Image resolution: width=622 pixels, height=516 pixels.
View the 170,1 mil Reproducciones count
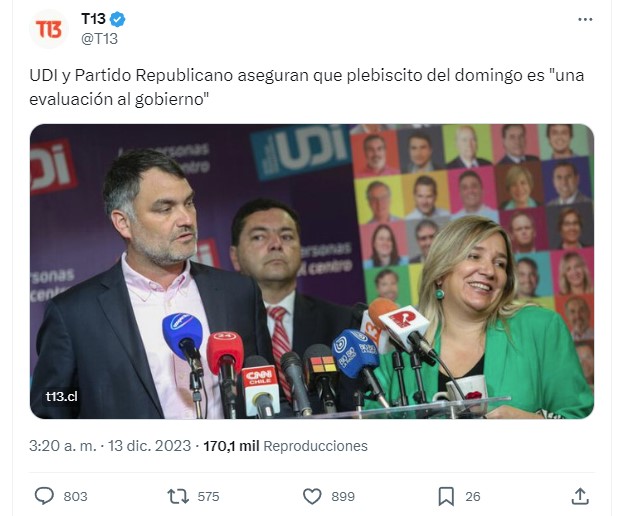point(286,446)
